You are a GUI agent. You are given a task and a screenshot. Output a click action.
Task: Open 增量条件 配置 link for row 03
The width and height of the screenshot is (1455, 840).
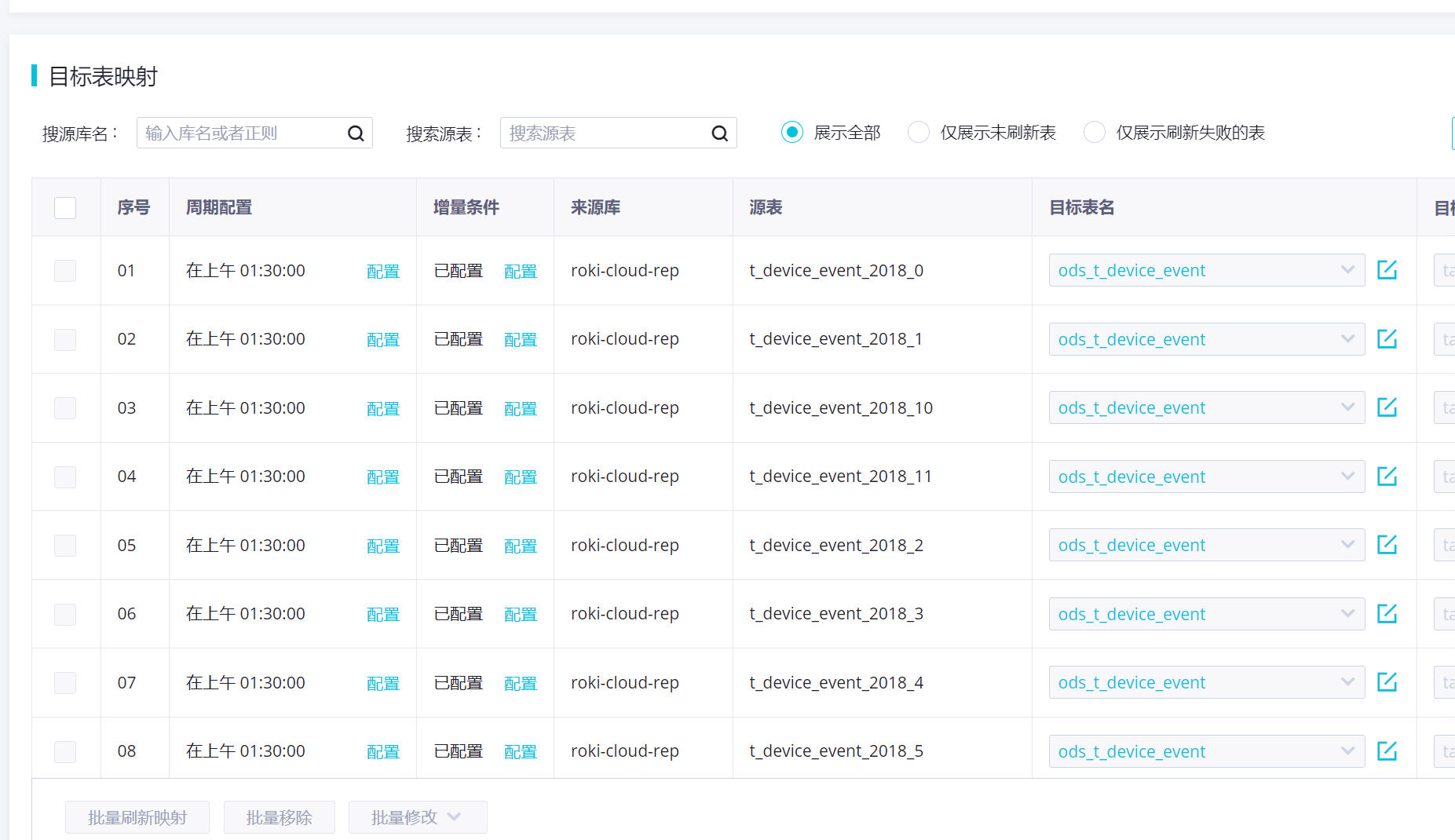pos(521,408)
